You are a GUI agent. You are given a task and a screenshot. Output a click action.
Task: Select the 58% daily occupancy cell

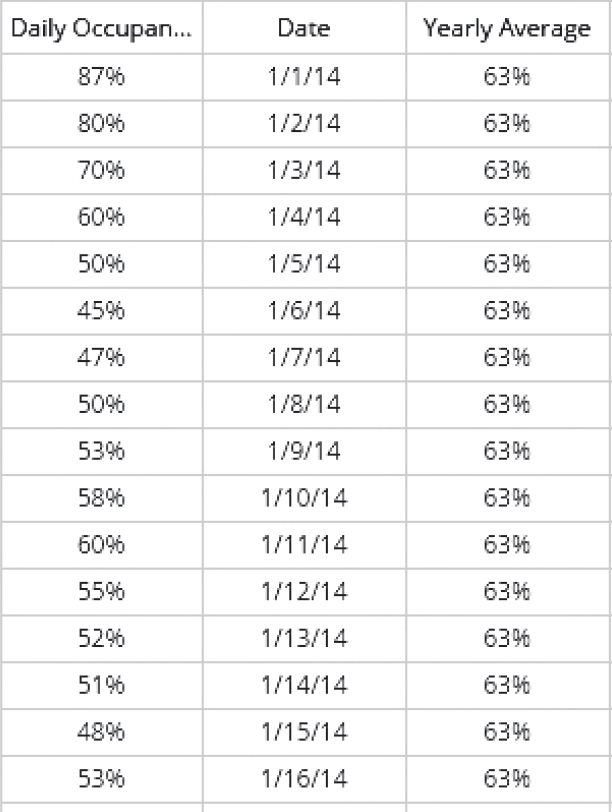[x=101, y=498]
